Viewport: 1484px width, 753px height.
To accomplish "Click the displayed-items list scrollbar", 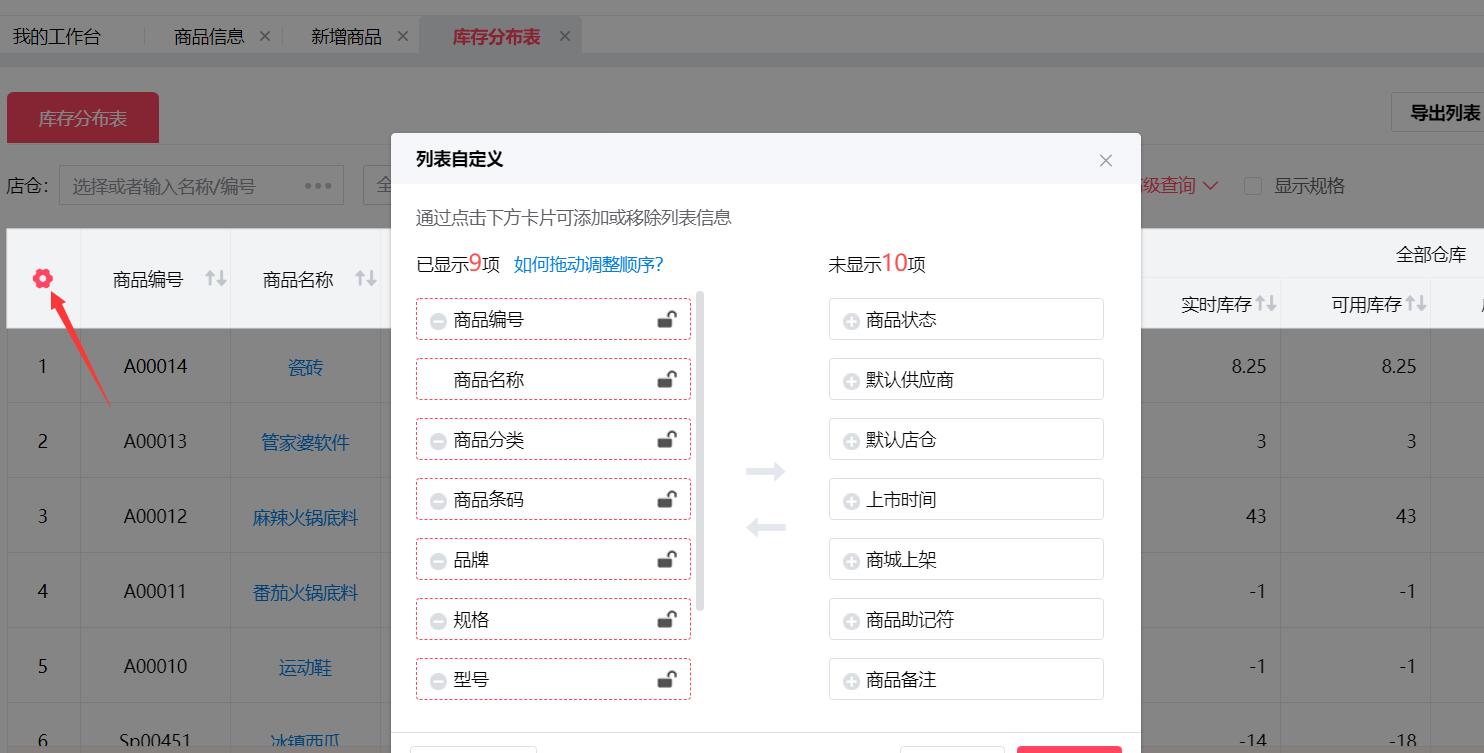I will pos(700,450).
